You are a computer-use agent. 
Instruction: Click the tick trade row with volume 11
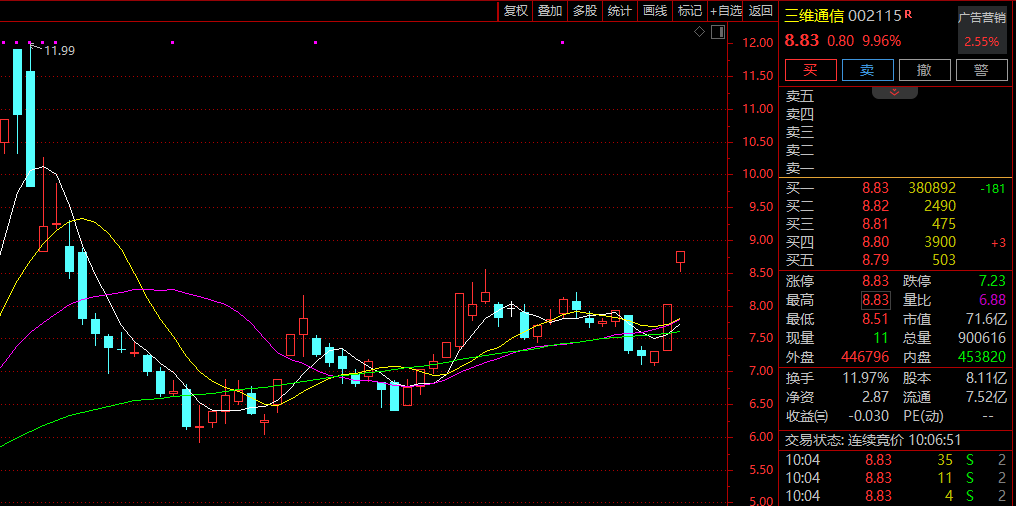[x=897, y=478]
